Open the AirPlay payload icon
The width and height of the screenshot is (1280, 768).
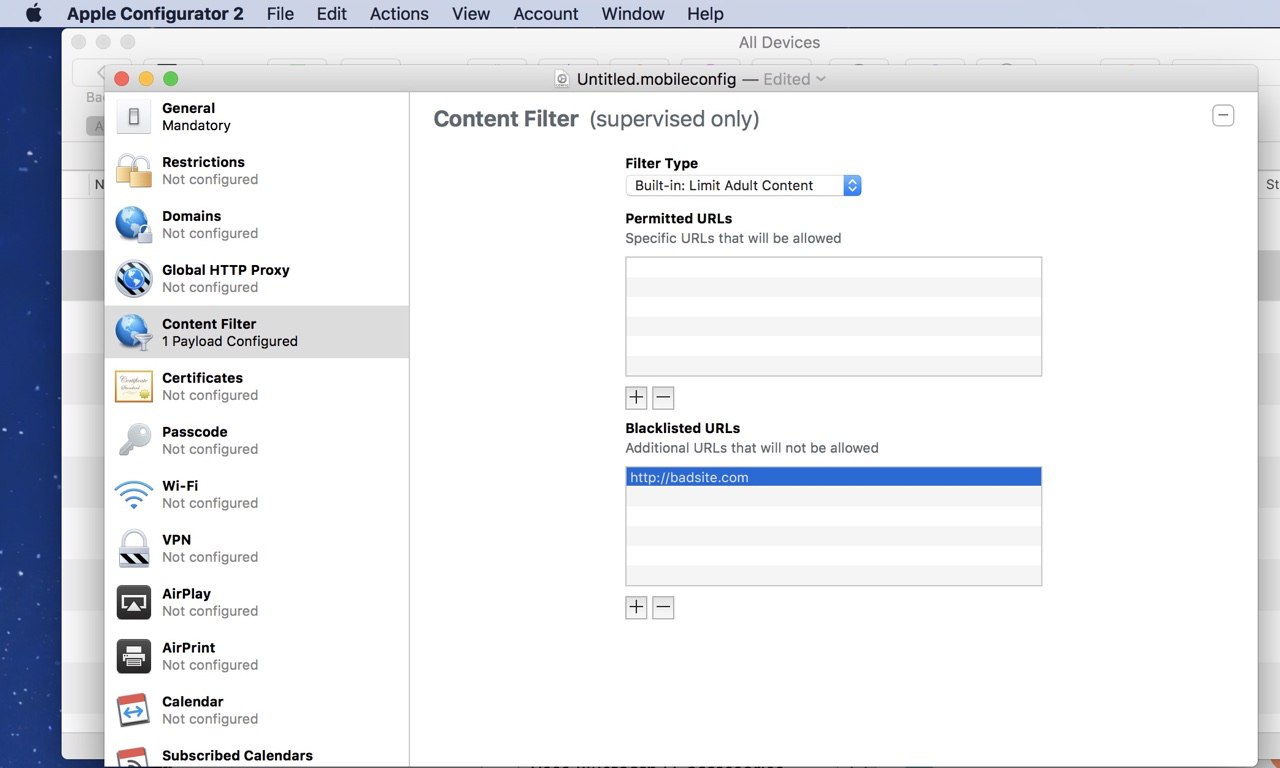pyautogui.click(x=133, y=602)
